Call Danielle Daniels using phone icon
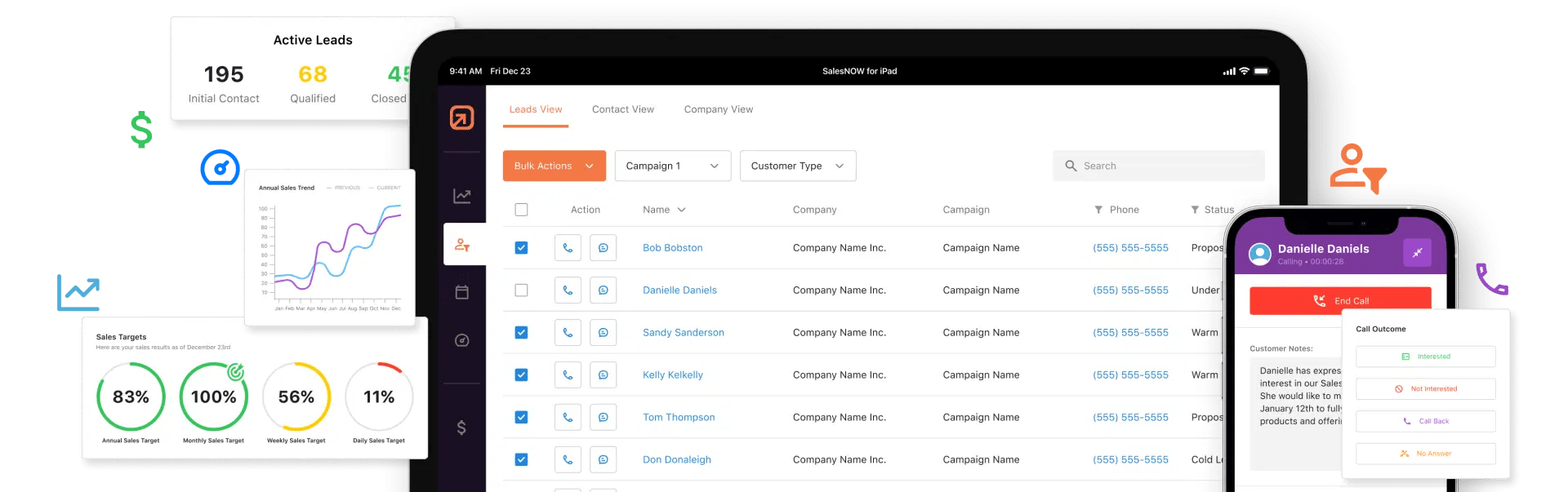1568x492 pixels. tap(568, 290)
